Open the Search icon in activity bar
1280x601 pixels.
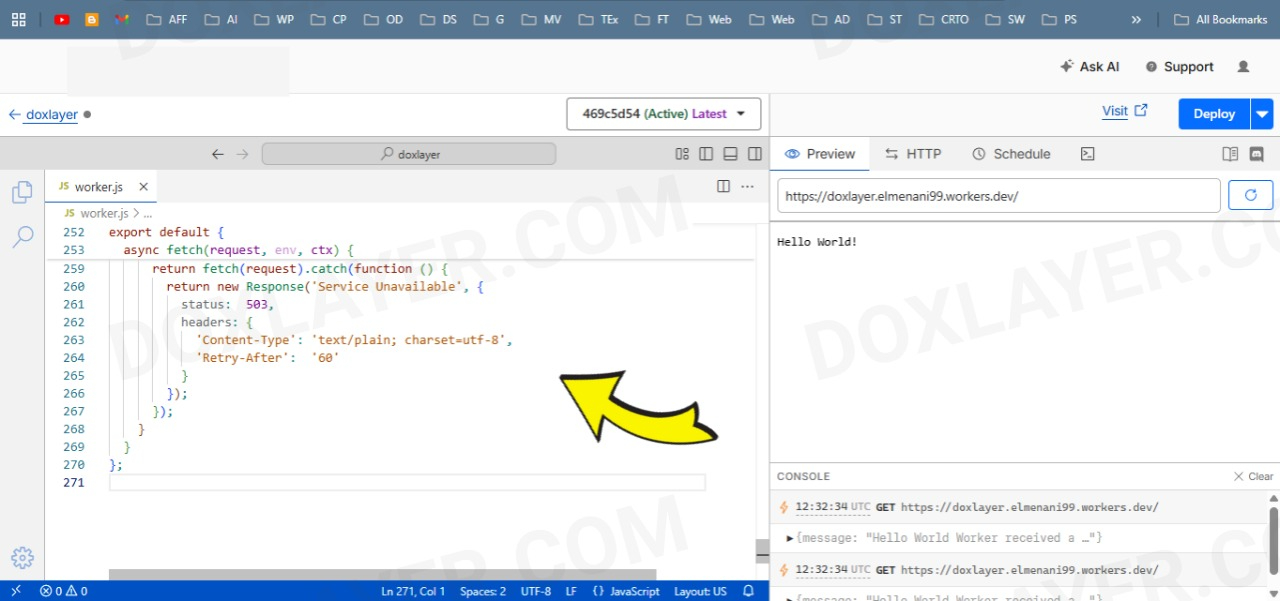click(x=22, y=237)
